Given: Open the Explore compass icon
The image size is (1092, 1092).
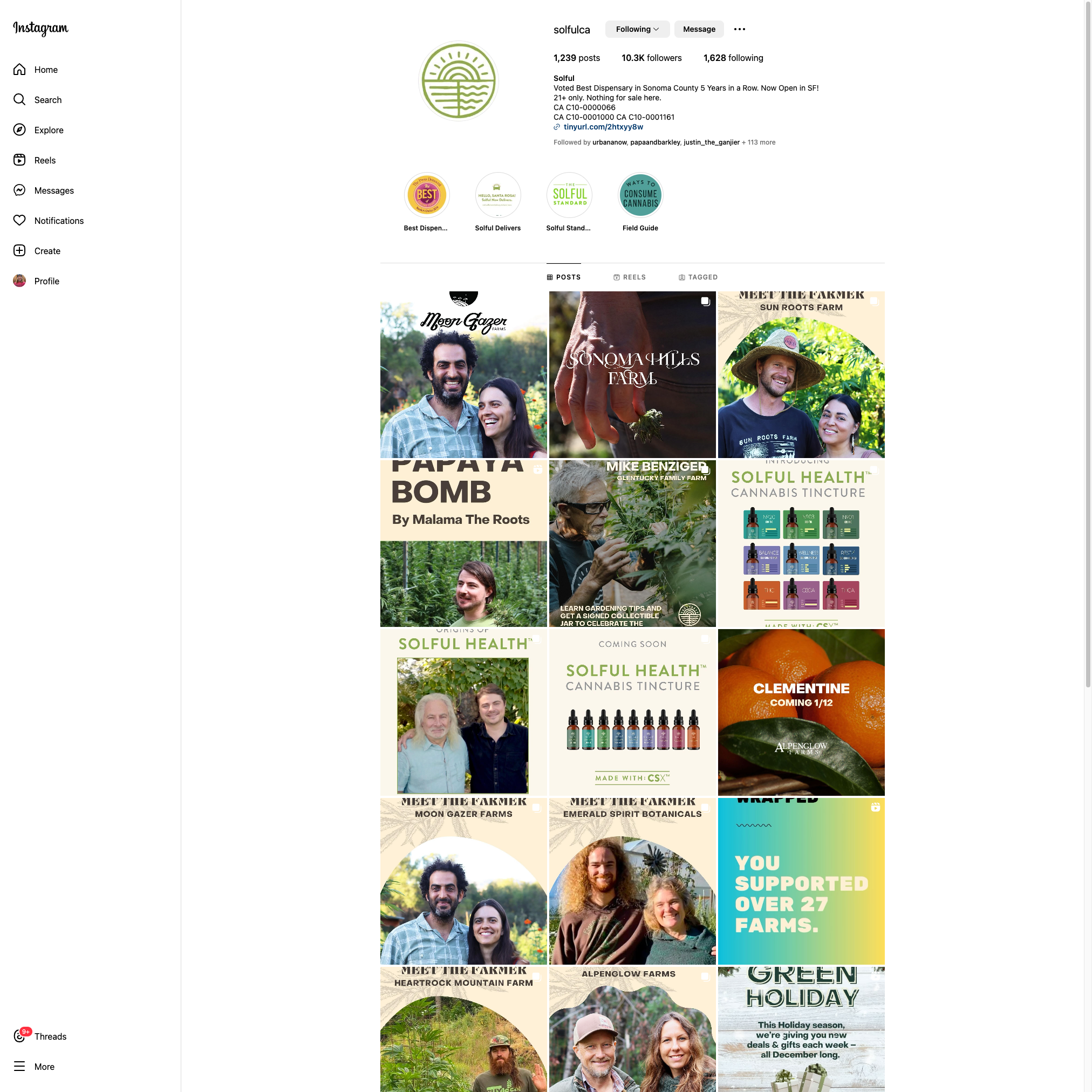Looking at the screenshot, I should pyautogui.click(x=20, y=130).
